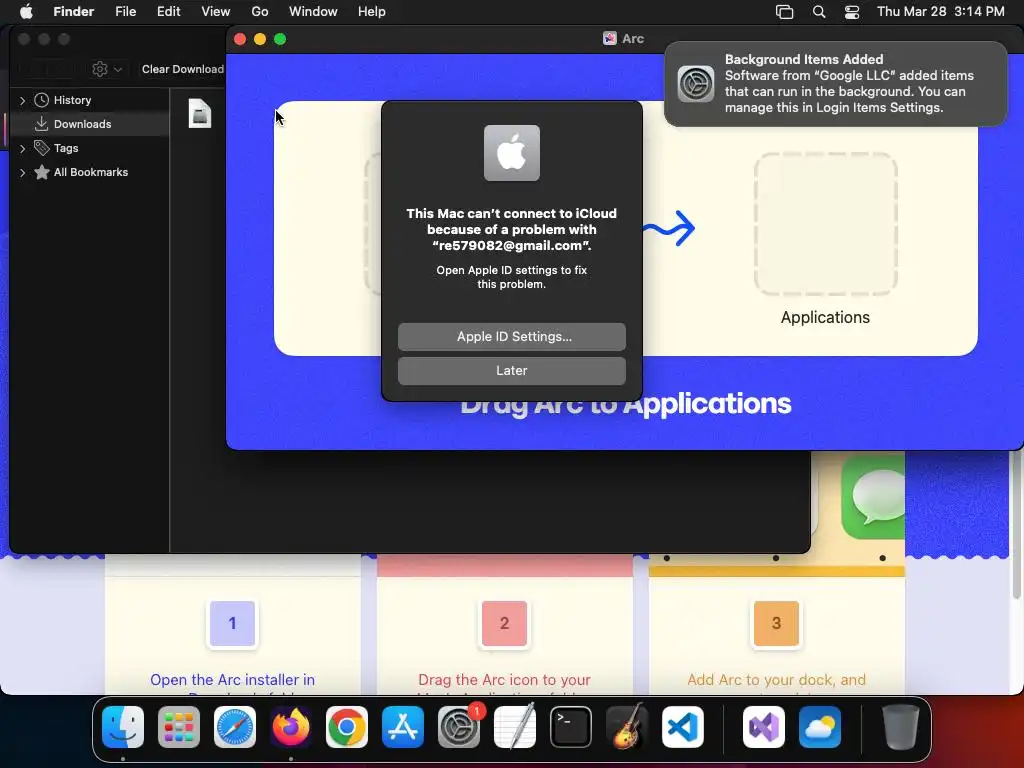
Task: Open the View menu
Action: [216, 12]
